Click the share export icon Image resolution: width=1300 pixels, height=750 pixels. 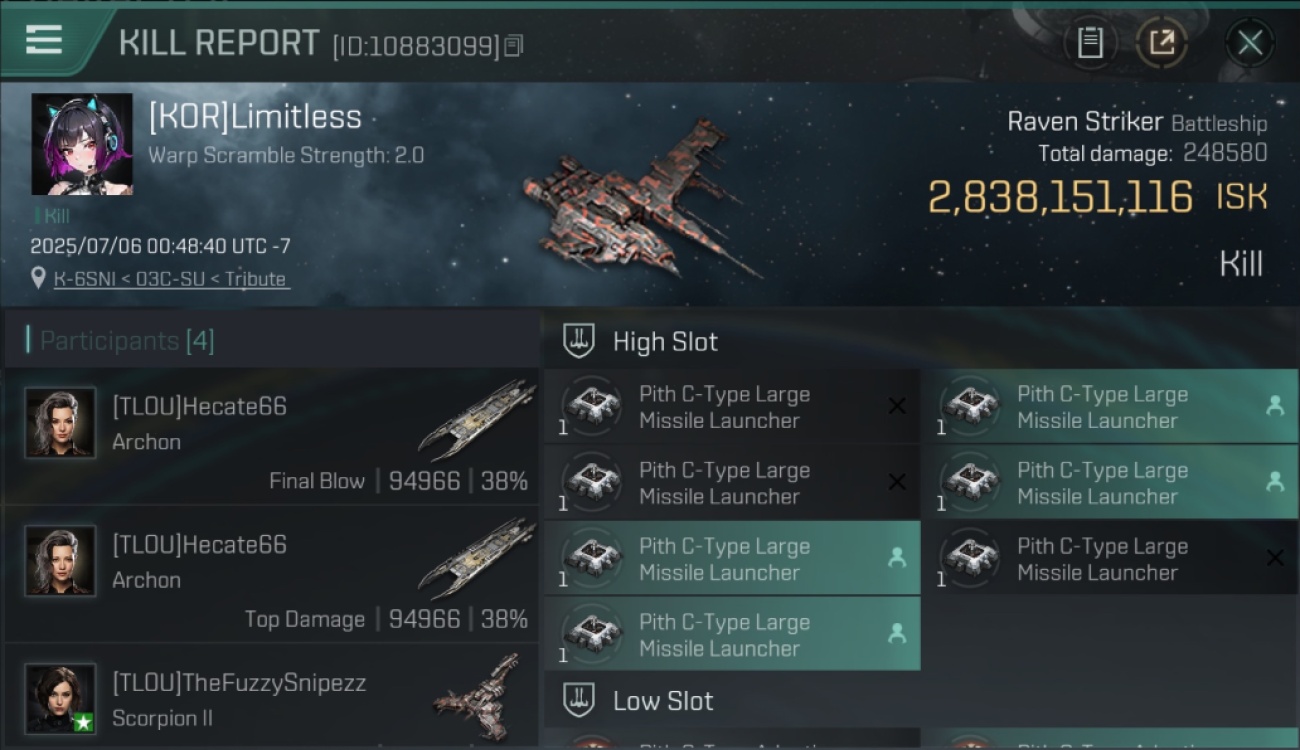pos(1161,42)
